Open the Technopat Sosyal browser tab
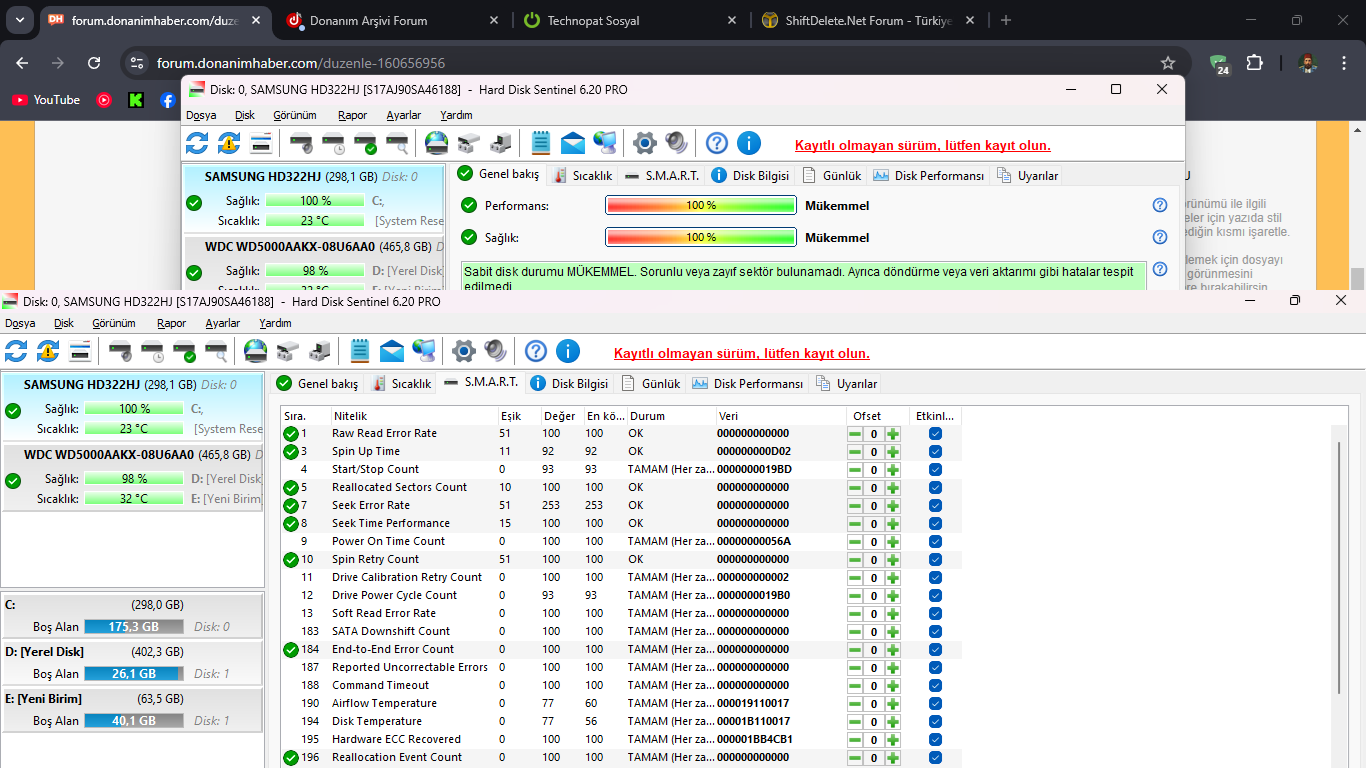The image size is (1366, 768). coord(593,20)
